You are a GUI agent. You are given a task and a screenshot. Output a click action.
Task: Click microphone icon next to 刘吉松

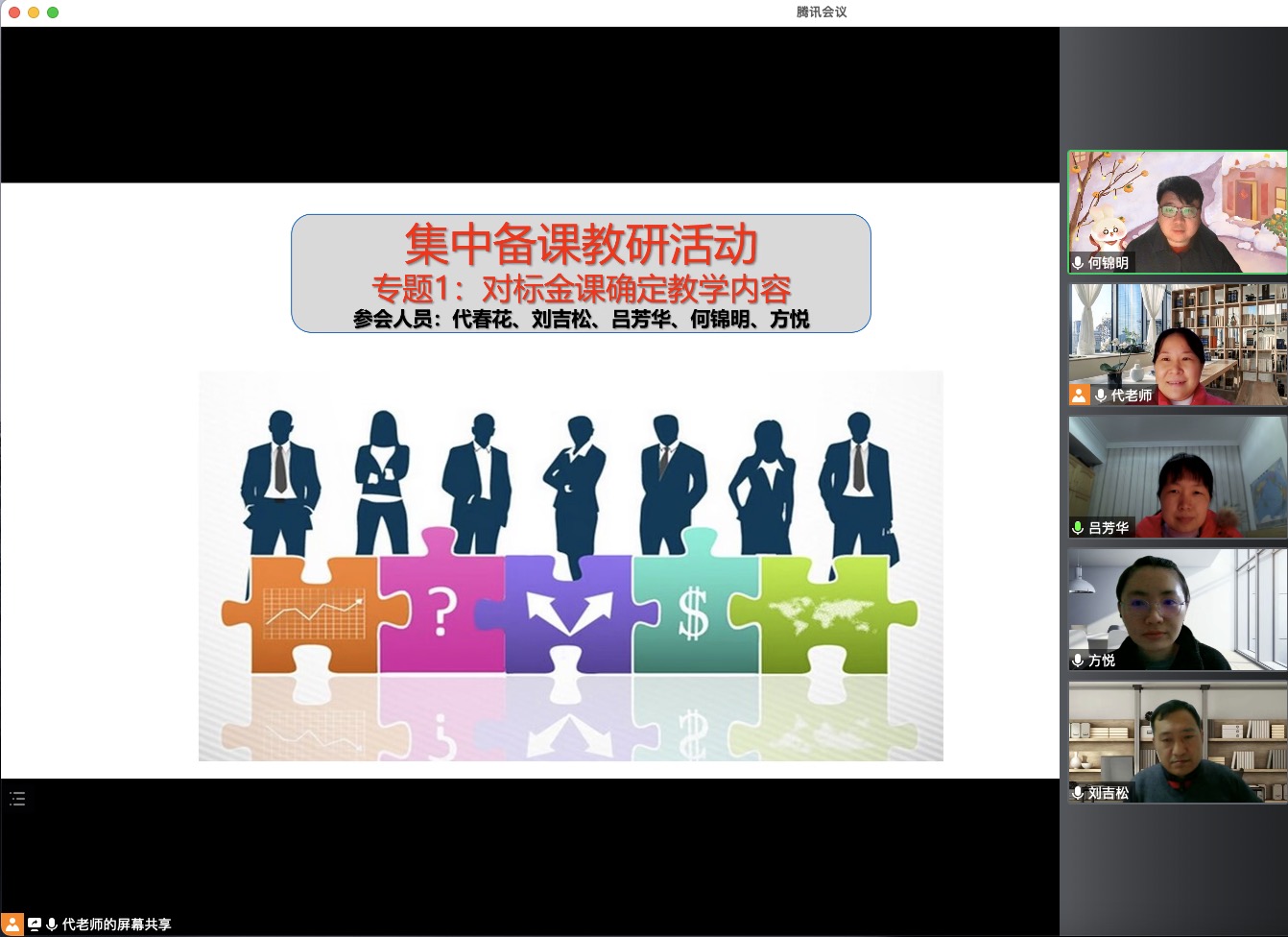tap(1078, 793)
